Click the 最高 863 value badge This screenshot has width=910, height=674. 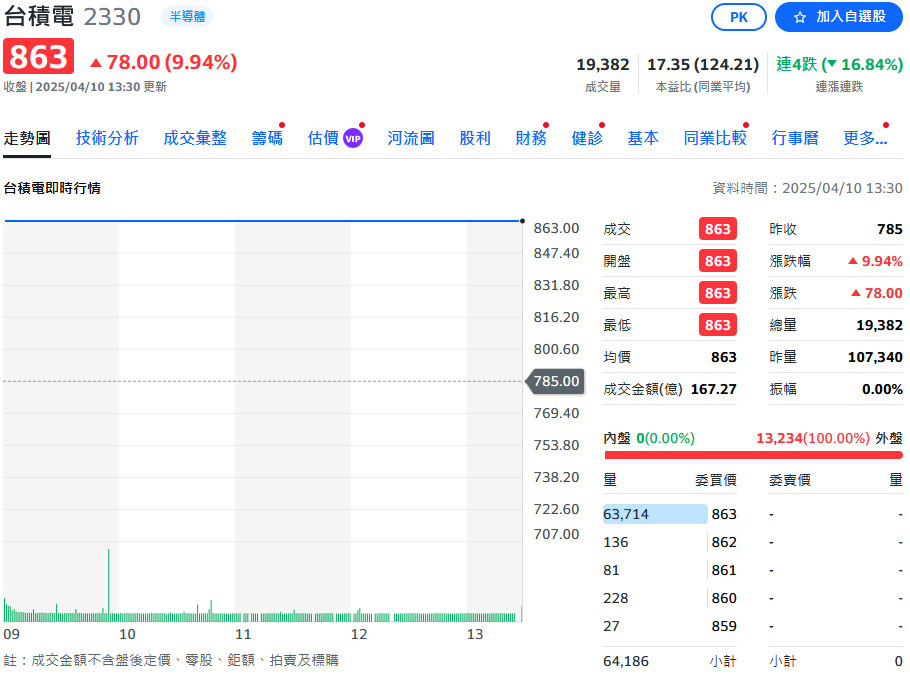coord(717,293)
